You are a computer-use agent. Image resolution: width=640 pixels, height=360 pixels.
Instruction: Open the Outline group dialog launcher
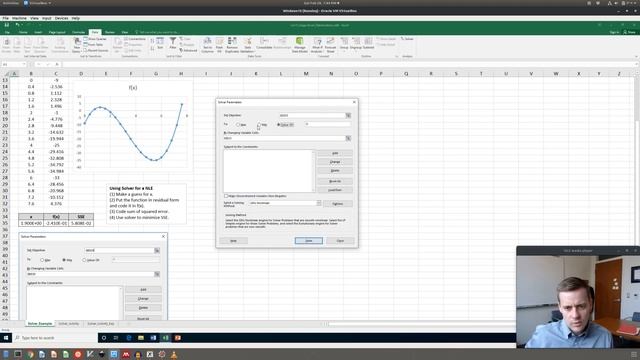(396, 56)
